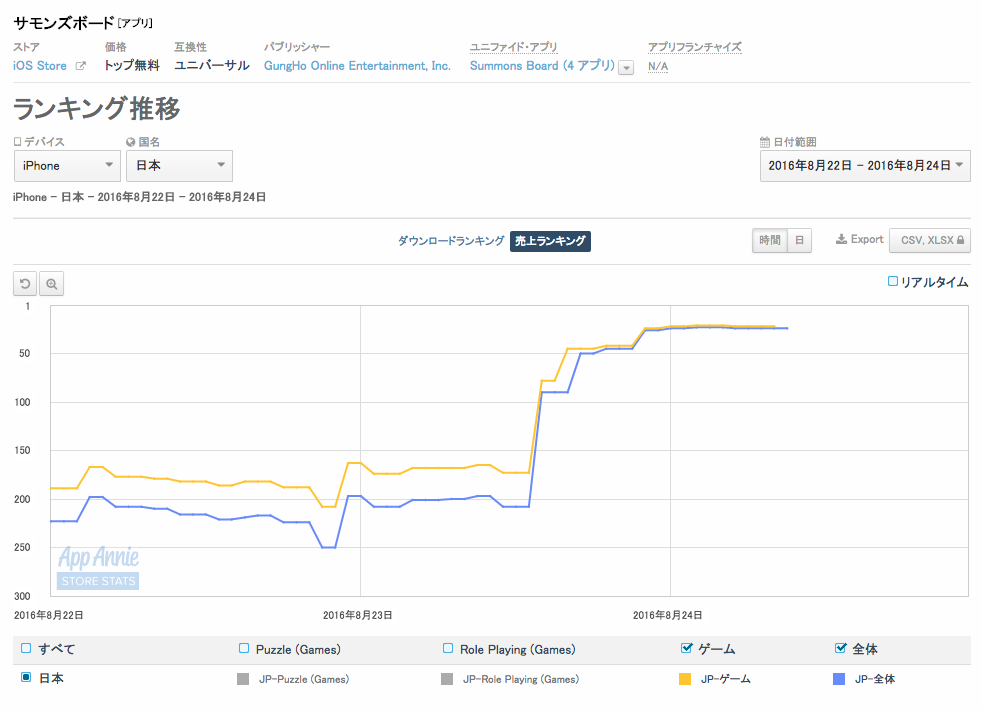
Task: Open the 日本 country dropdown
Action: (x=179, y=165)
